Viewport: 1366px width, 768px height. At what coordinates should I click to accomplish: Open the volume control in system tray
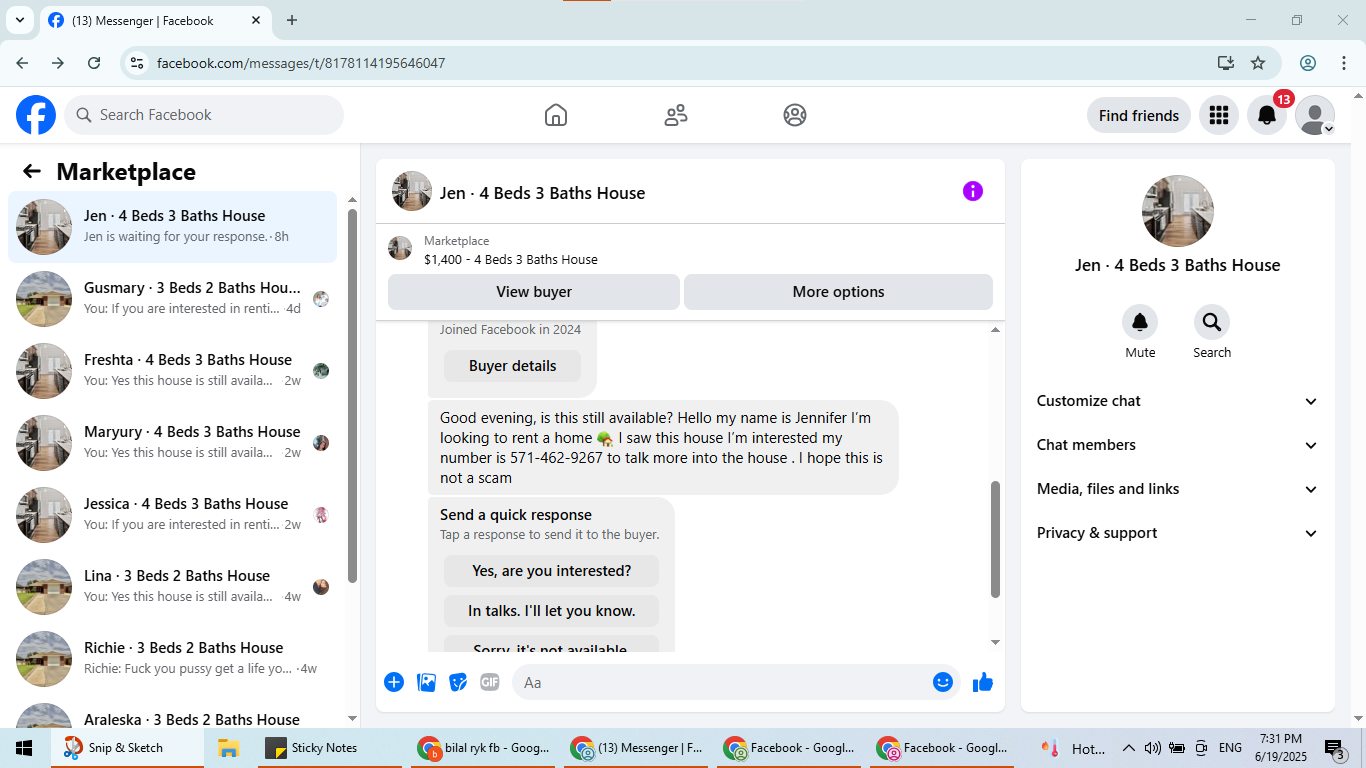click(1153, 748)
